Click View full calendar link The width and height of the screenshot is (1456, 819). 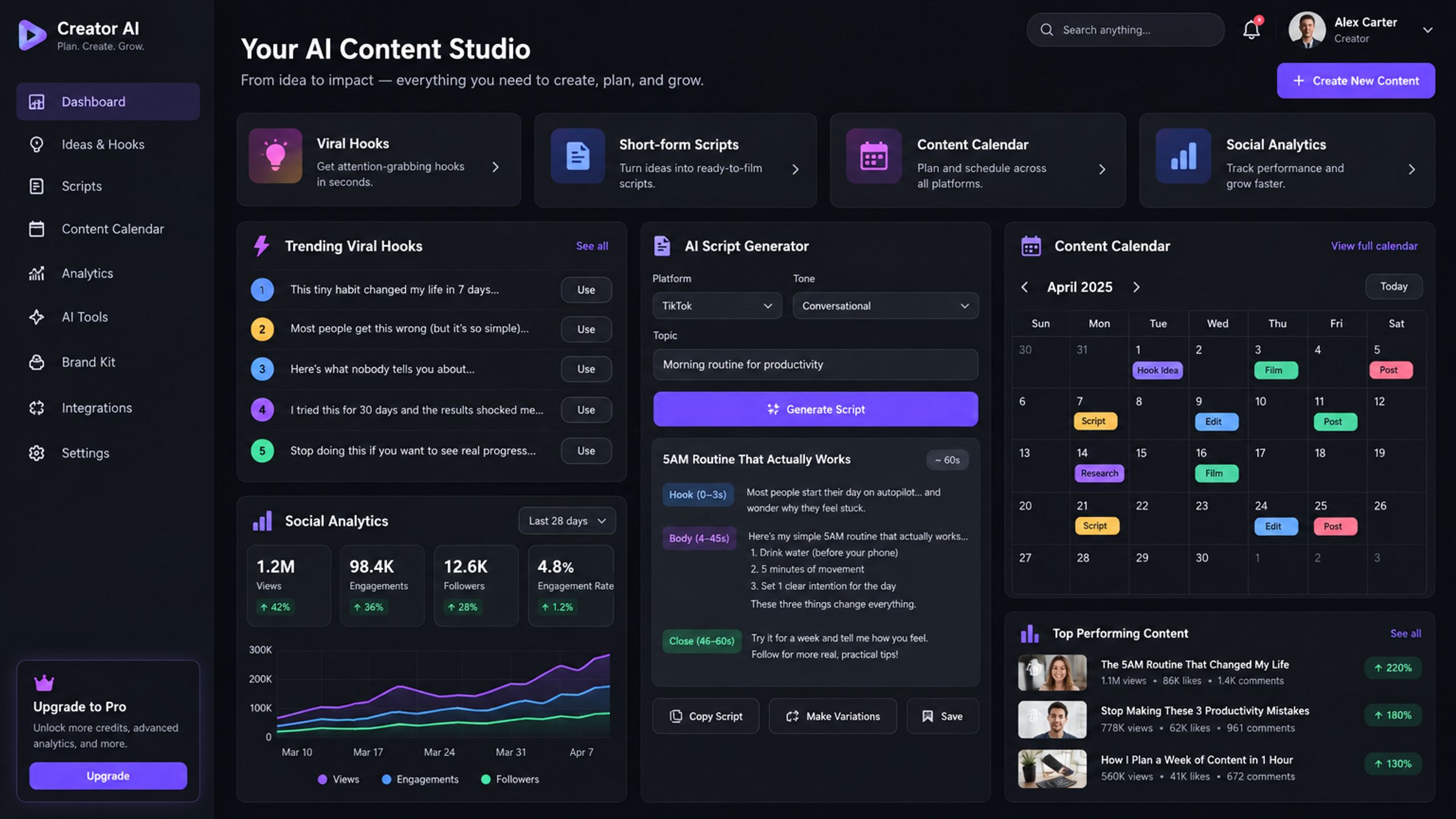click(1374, 246)
